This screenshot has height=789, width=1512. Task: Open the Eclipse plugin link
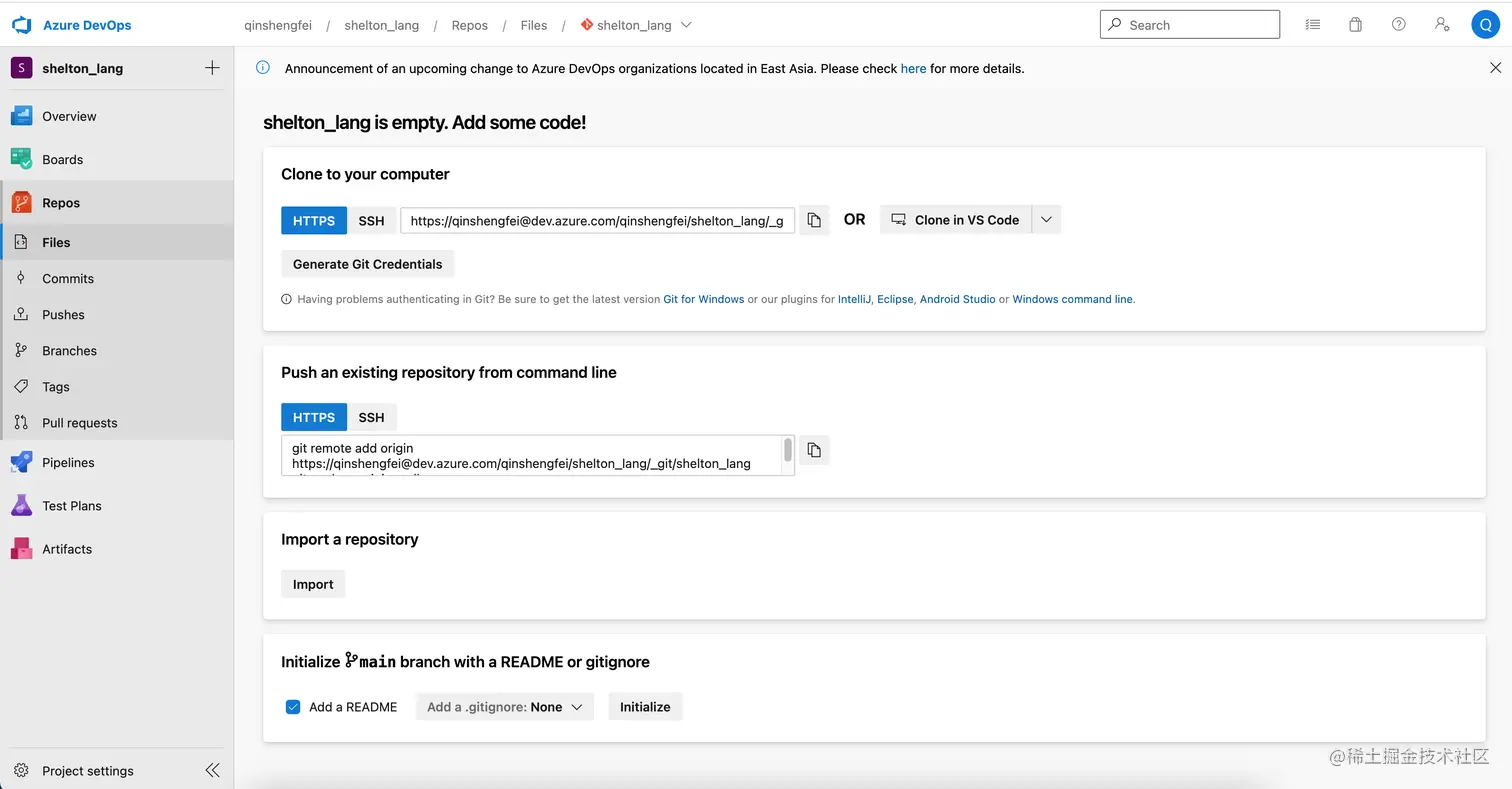point(895,299)
